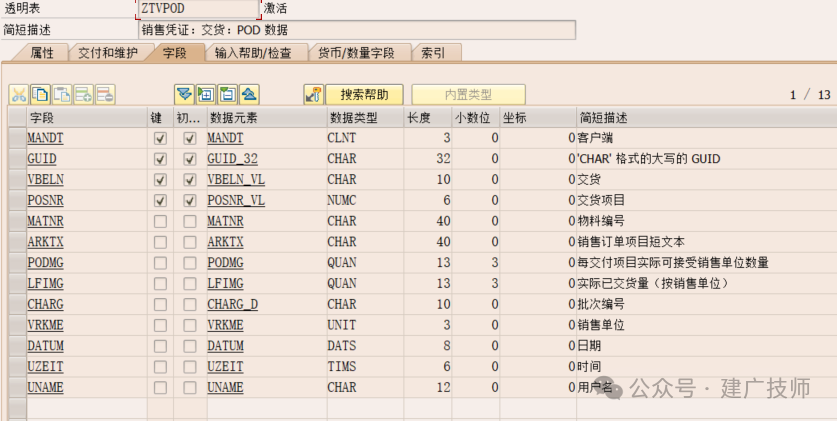
Task: Click the UZEIT field name
Action: [45, 367]
